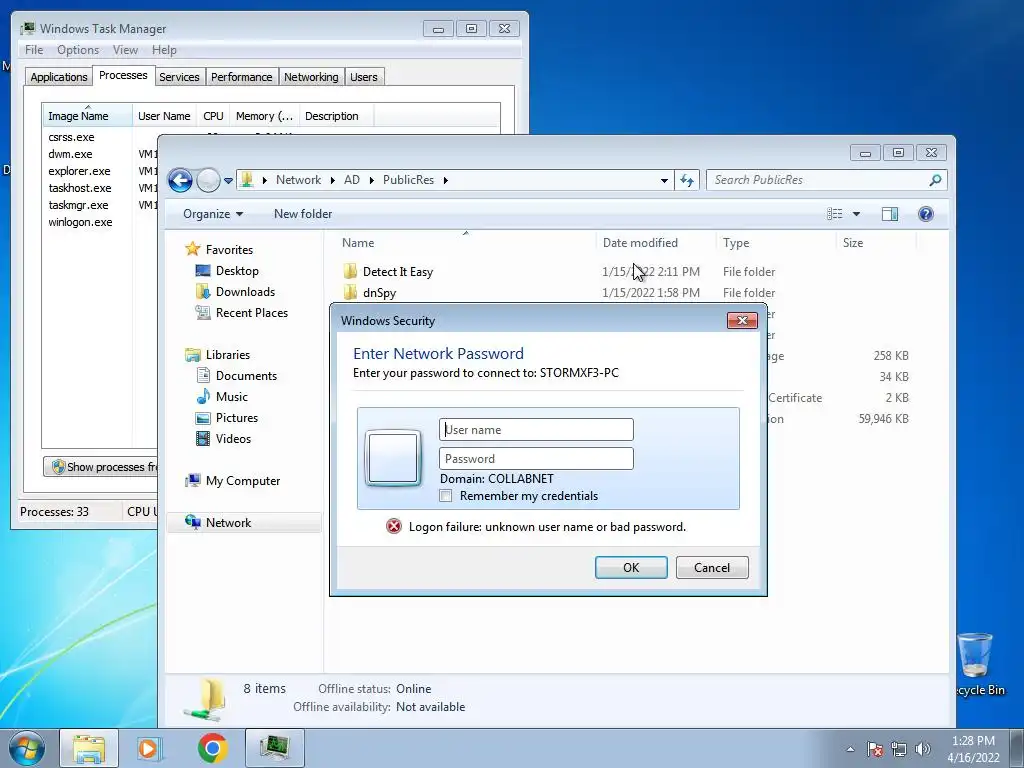Open the address bar history dropdown
Image resolution: width=1024 pixels, height=768 pixels.
point(664,180)
